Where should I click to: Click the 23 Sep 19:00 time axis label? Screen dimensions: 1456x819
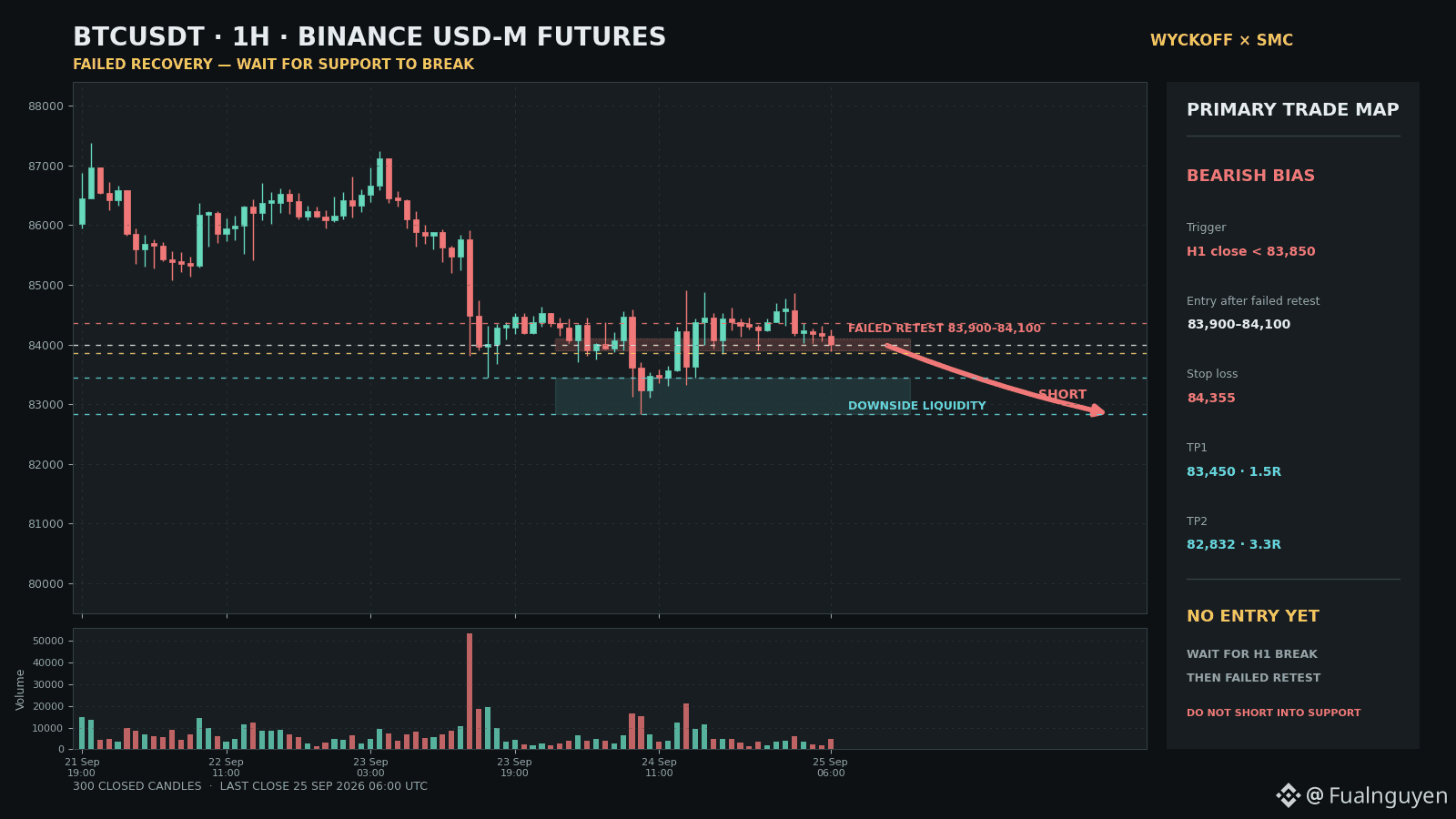pos(514,767)
